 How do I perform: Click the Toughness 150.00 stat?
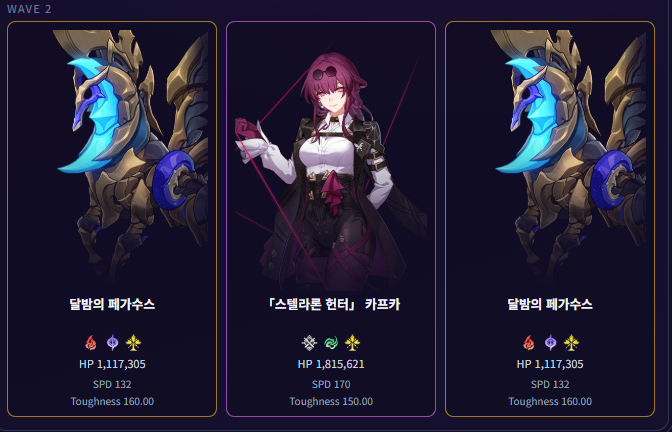pyautogui.click(x=331, y=402)
